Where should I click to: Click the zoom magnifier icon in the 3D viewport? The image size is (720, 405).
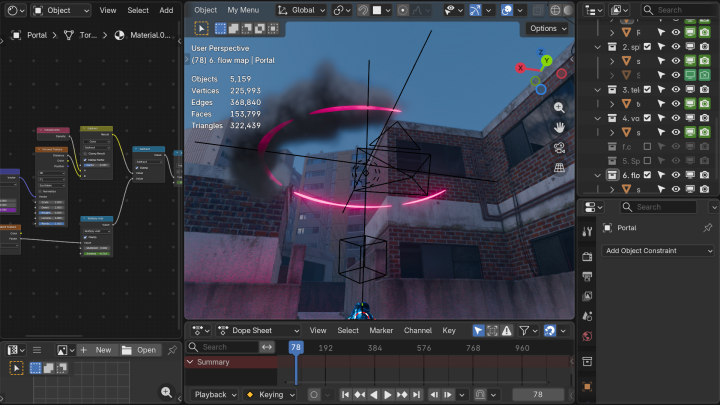(x=559, y=107)
